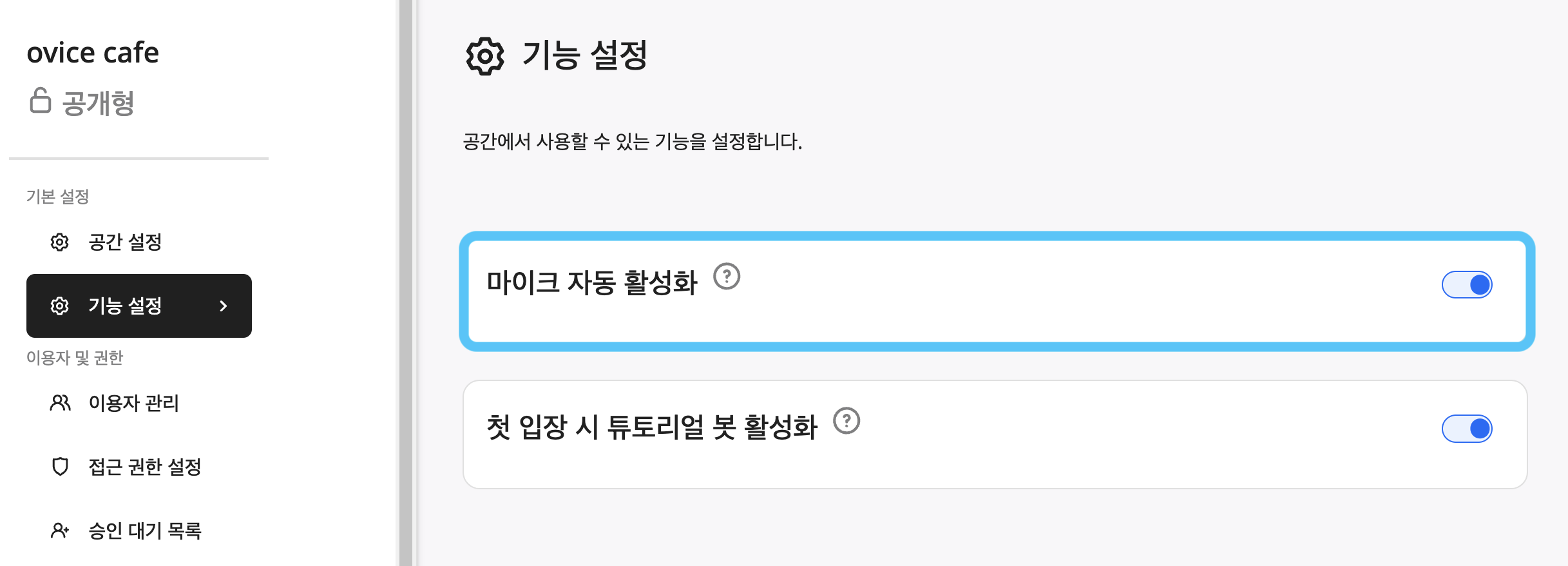
Task: Click the two-person icon beside 이용자 관리
Action: click(60, 403)
